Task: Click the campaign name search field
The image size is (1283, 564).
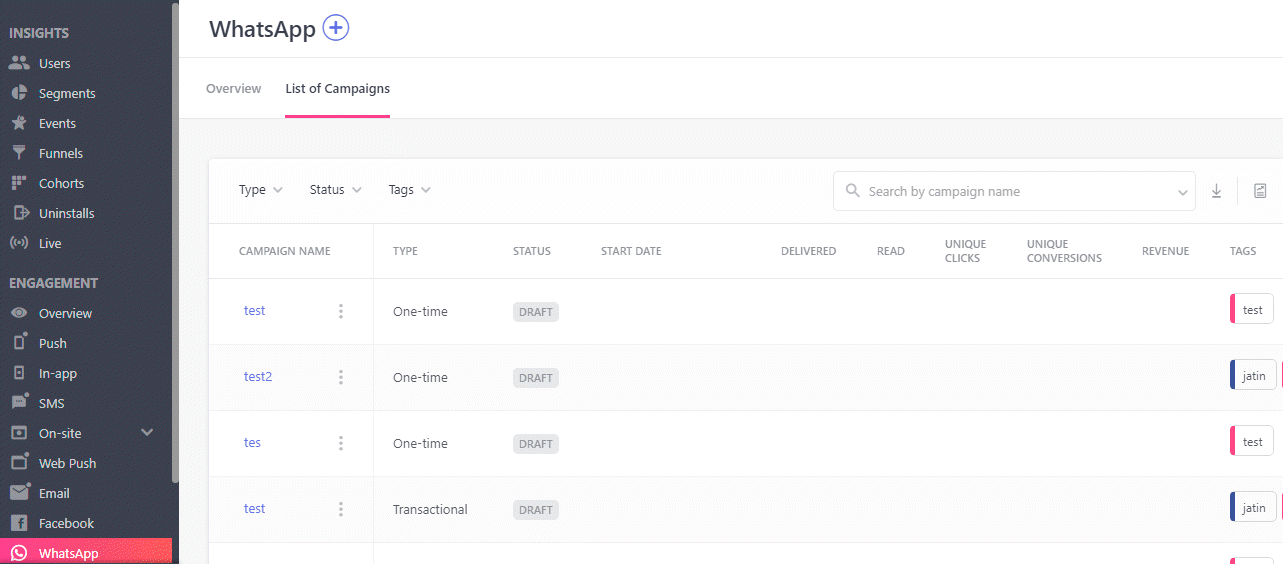Action: coord(1014,191)
